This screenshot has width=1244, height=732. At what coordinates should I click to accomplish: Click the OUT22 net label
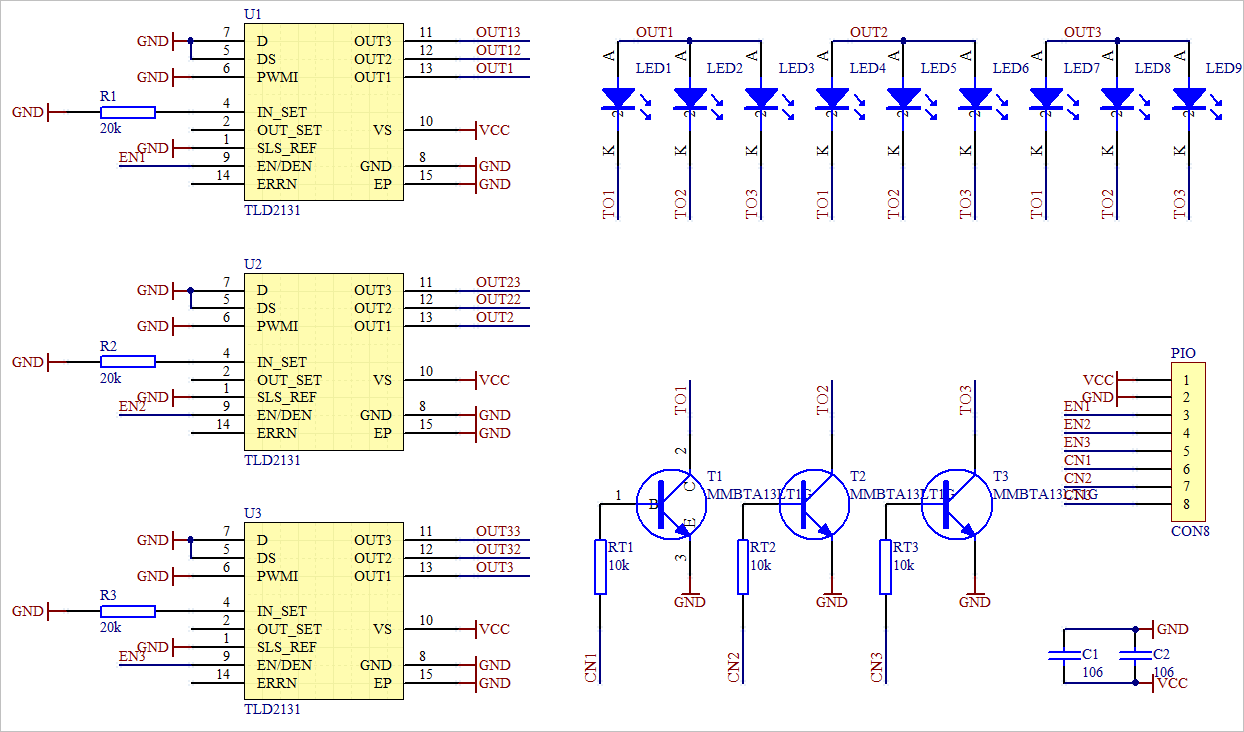(x=498, y=300)
